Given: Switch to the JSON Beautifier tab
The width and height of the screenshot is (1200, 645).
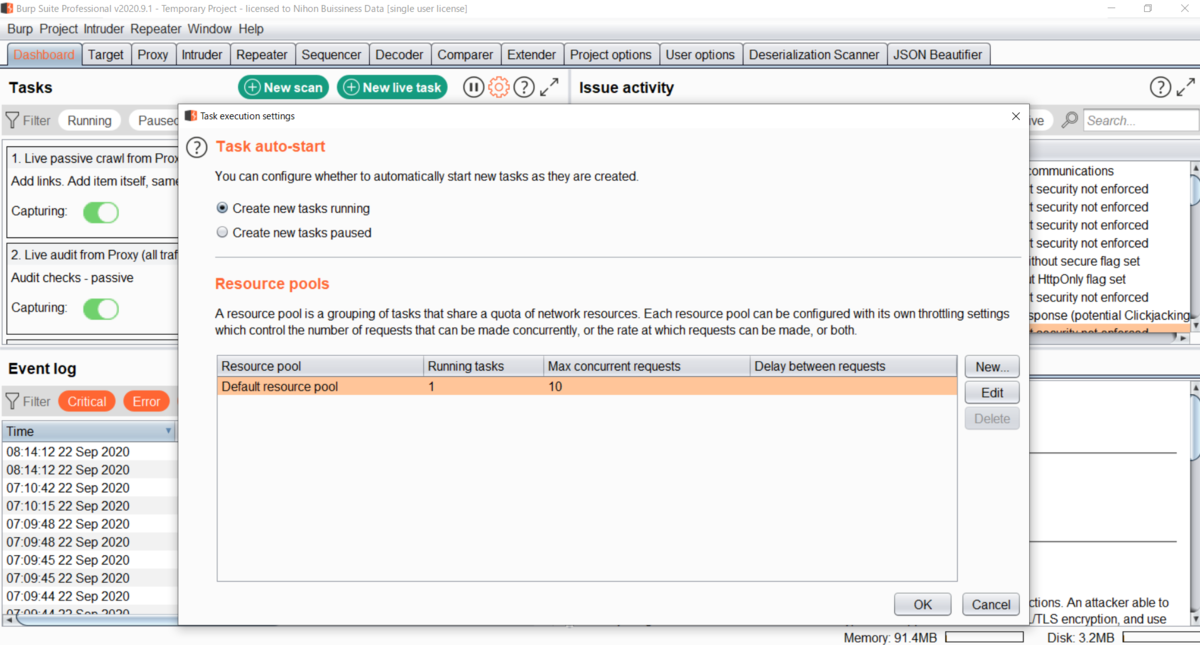Looking at the screenshot, I should click(938, 55).
